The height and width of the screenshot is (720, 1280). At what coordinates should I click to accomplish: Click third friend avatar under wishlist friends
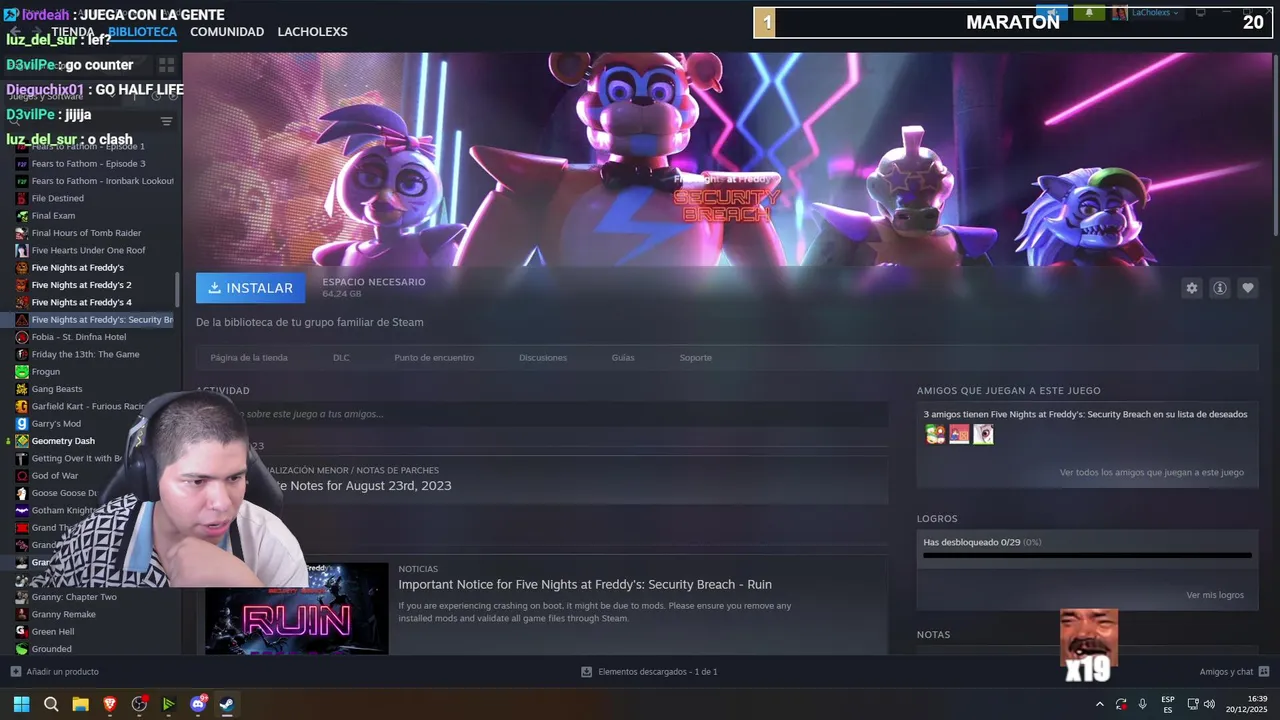coord(983,434)
